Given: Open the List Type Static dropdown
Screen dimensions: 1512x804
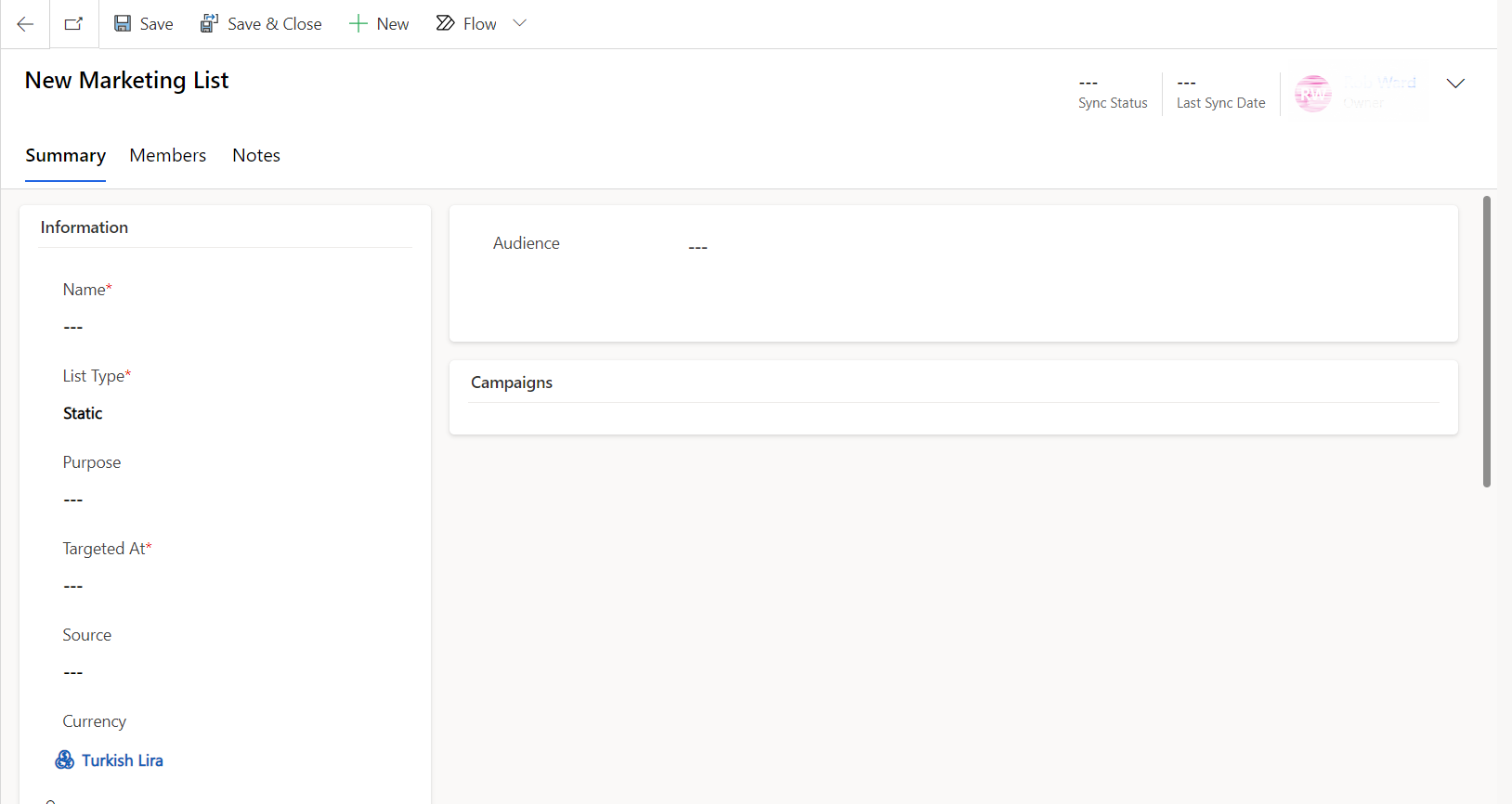Looking at the screenshot, I should click(223, 413).
